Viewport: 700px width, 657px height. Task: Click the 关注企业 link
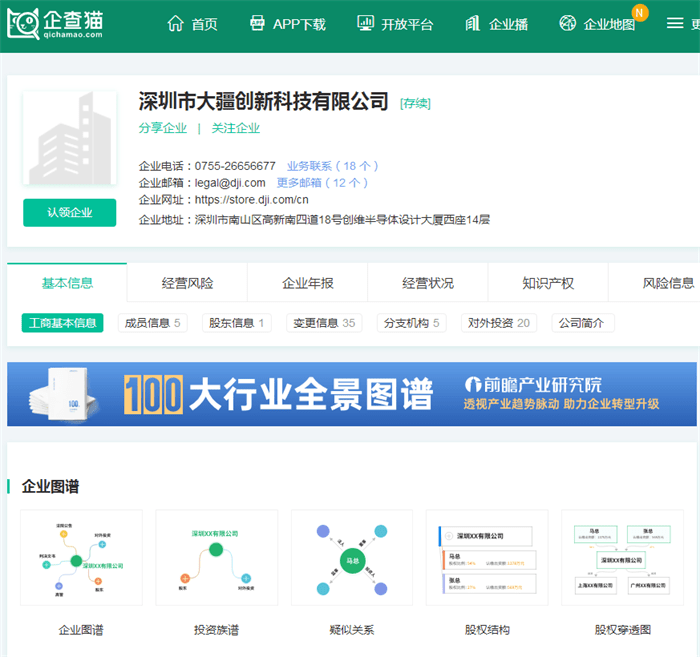pos(235,128)
